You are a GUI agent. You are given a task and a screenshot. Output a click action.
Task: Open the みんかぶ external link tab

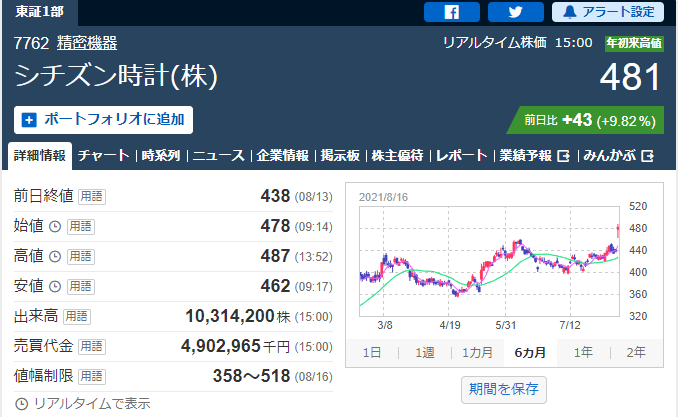point(618,155)
